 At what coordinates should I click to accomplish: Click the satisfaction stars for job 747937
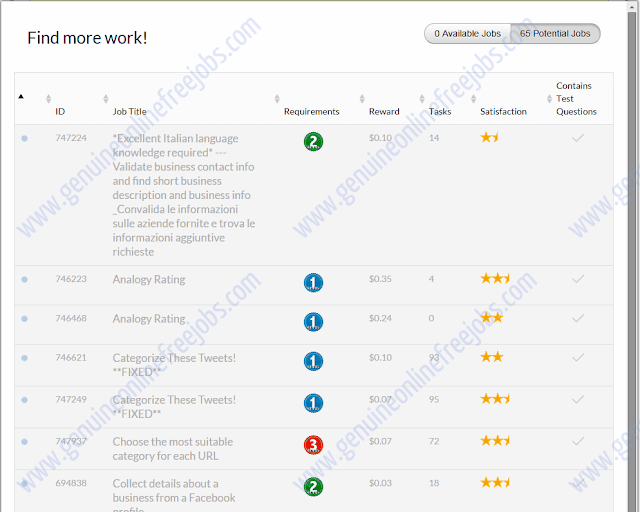[495, 441]
